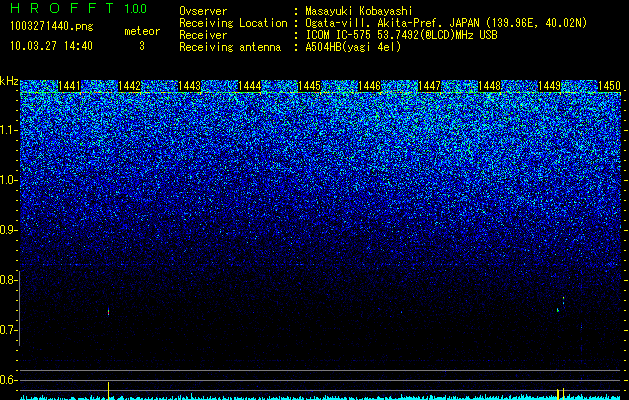This screenshot has width=629, height=400.
Task: Click the HROFFT title text
Action: pos(63,8)
